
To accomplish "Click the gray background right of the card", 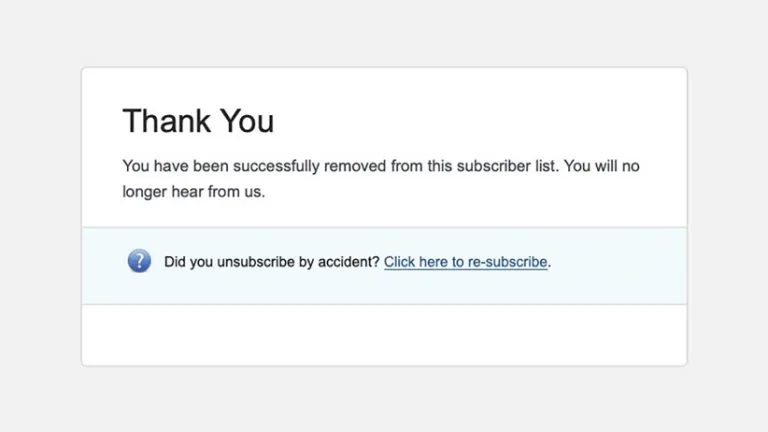I will coord(727,216).
